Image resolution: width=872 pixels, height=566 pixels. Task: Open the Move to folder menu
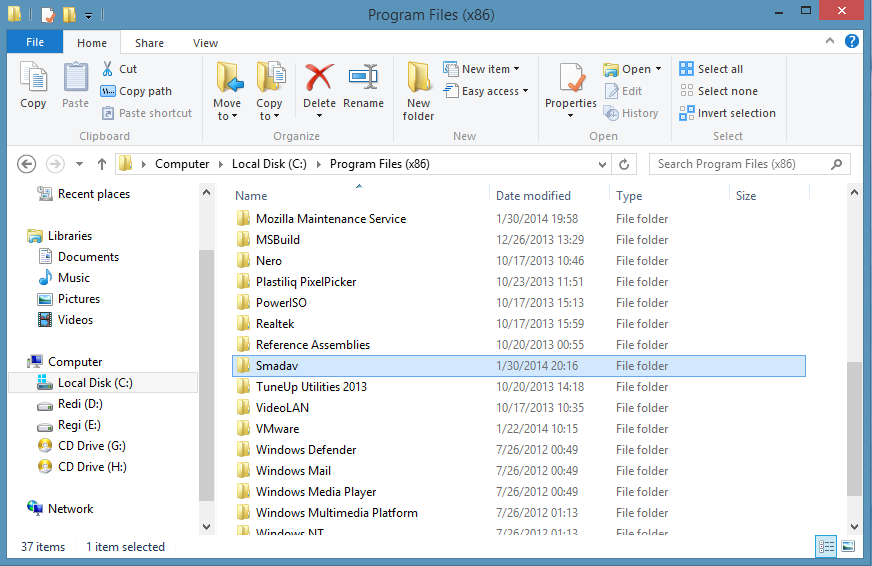pyautogui.click(x=227, y=92)
